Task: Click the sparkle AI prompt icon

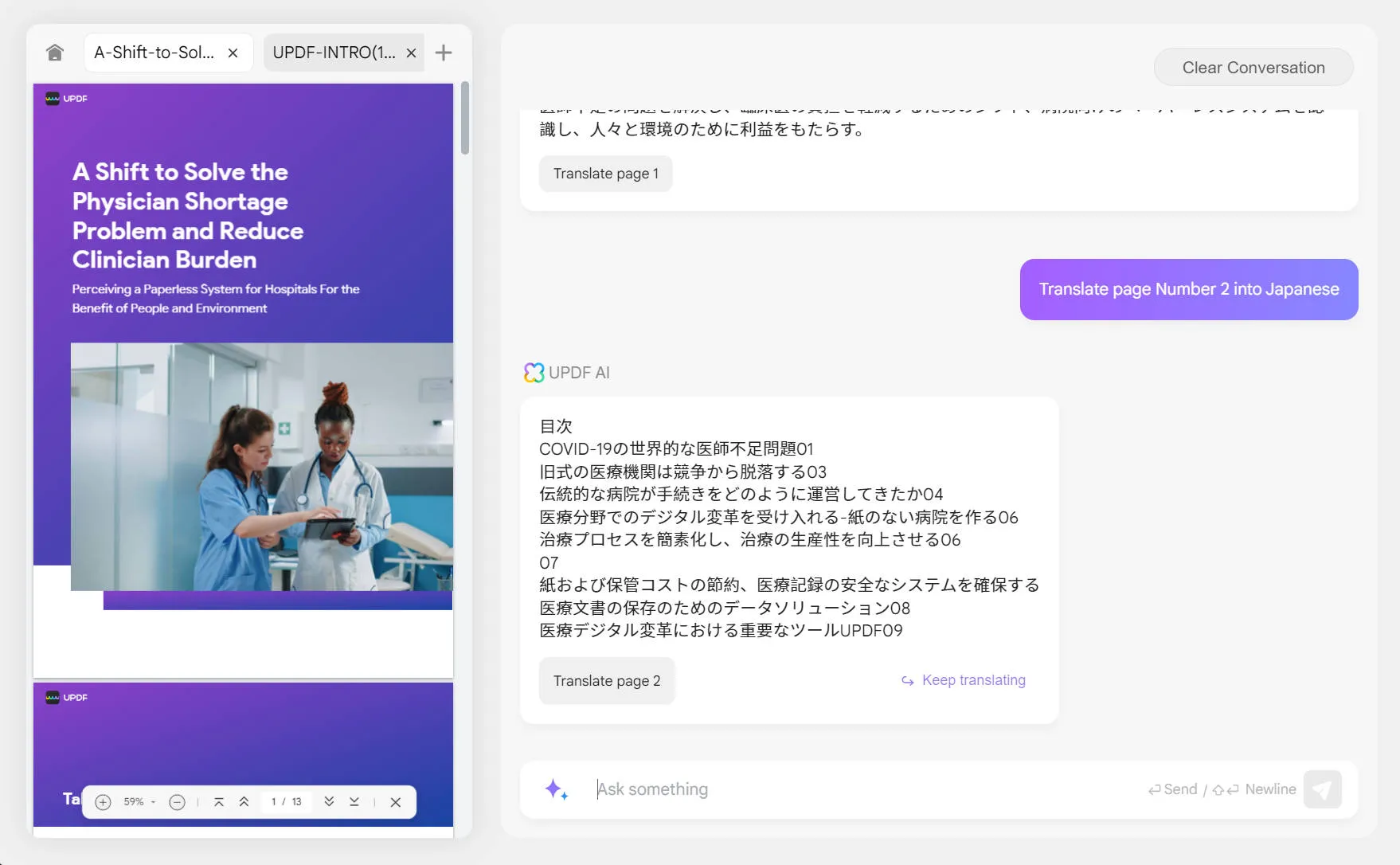Action: coord(556,789)
